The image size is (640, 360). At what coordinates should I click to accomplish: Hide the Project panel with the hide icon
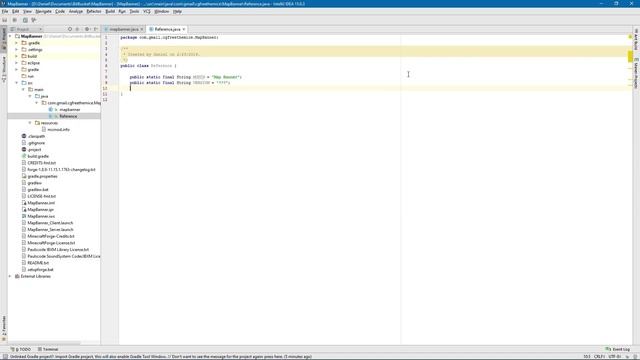[96, 29]
